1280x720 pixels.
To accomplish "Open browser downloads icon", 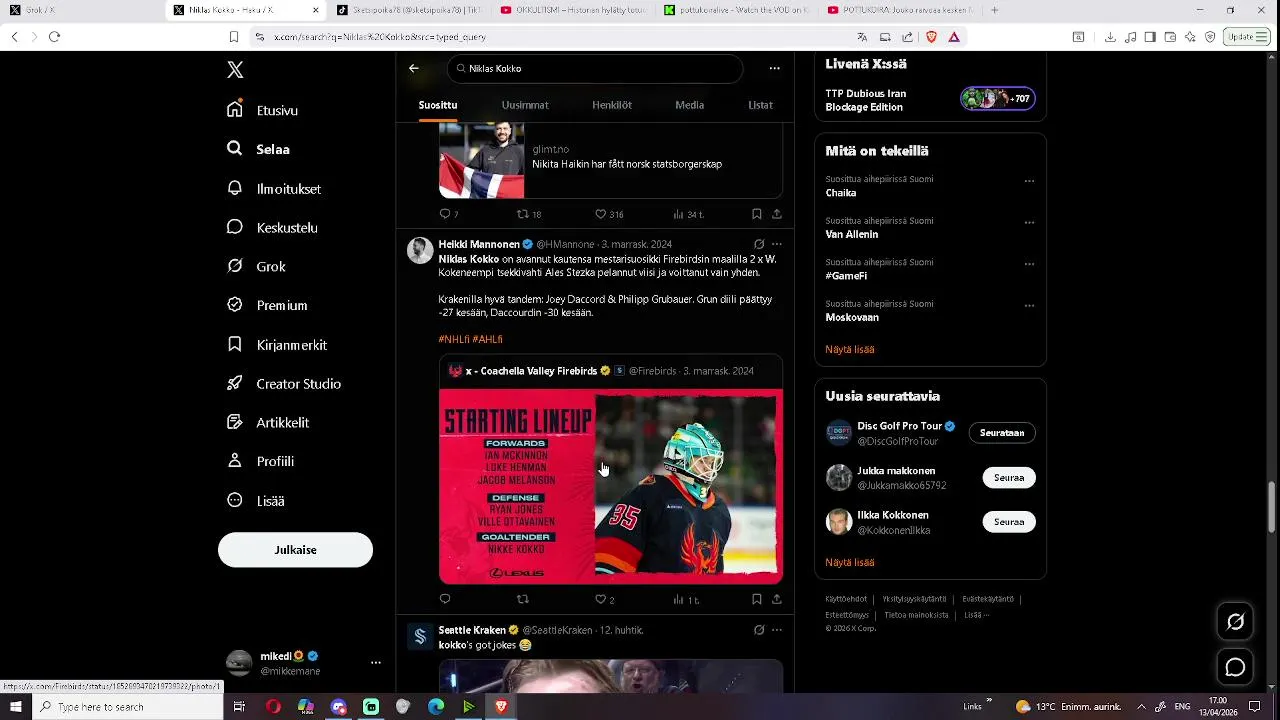I will point(1110,37).
